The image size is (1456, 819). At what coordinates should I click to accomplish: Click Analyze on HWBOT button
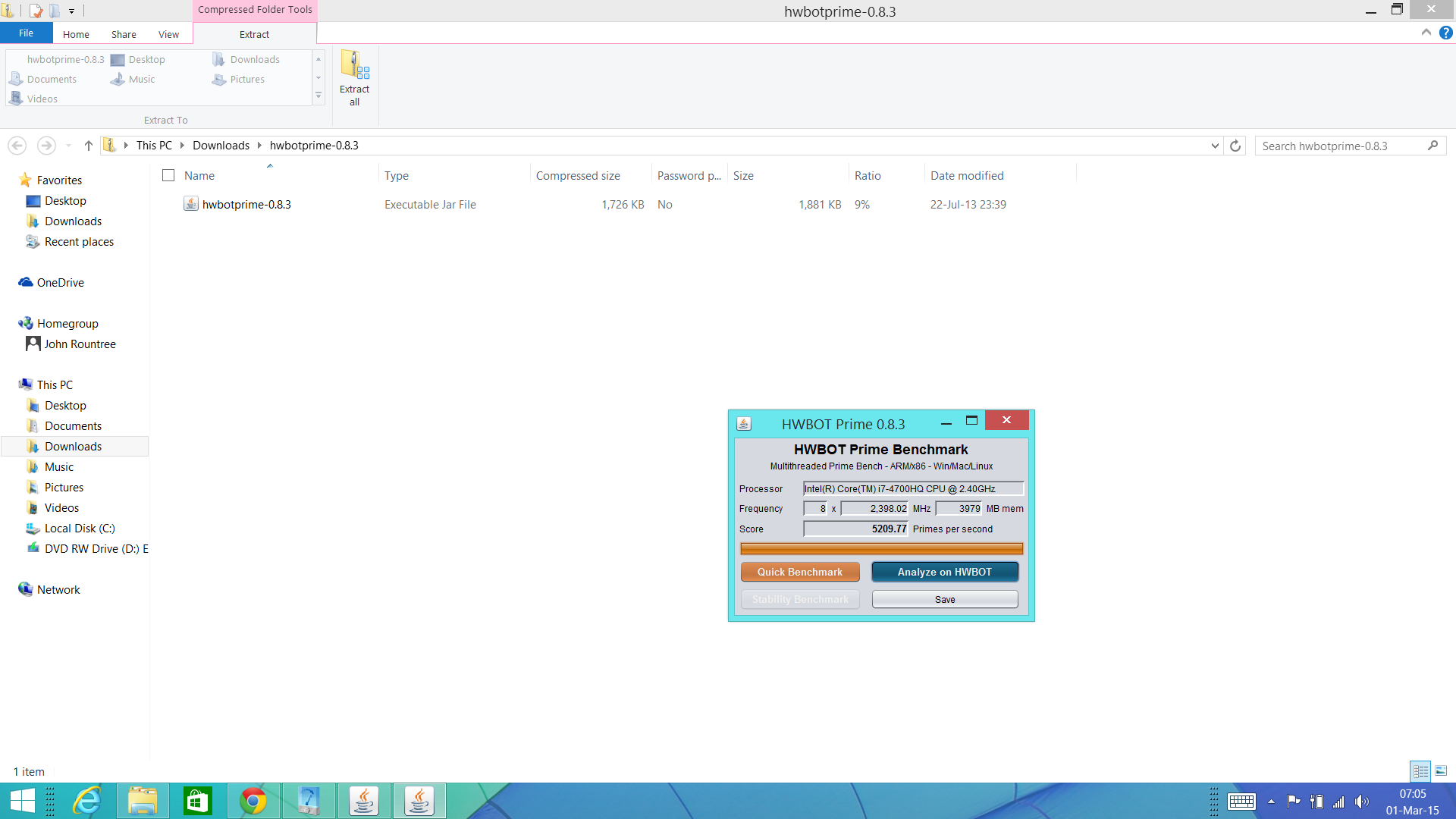pos(945,572)
